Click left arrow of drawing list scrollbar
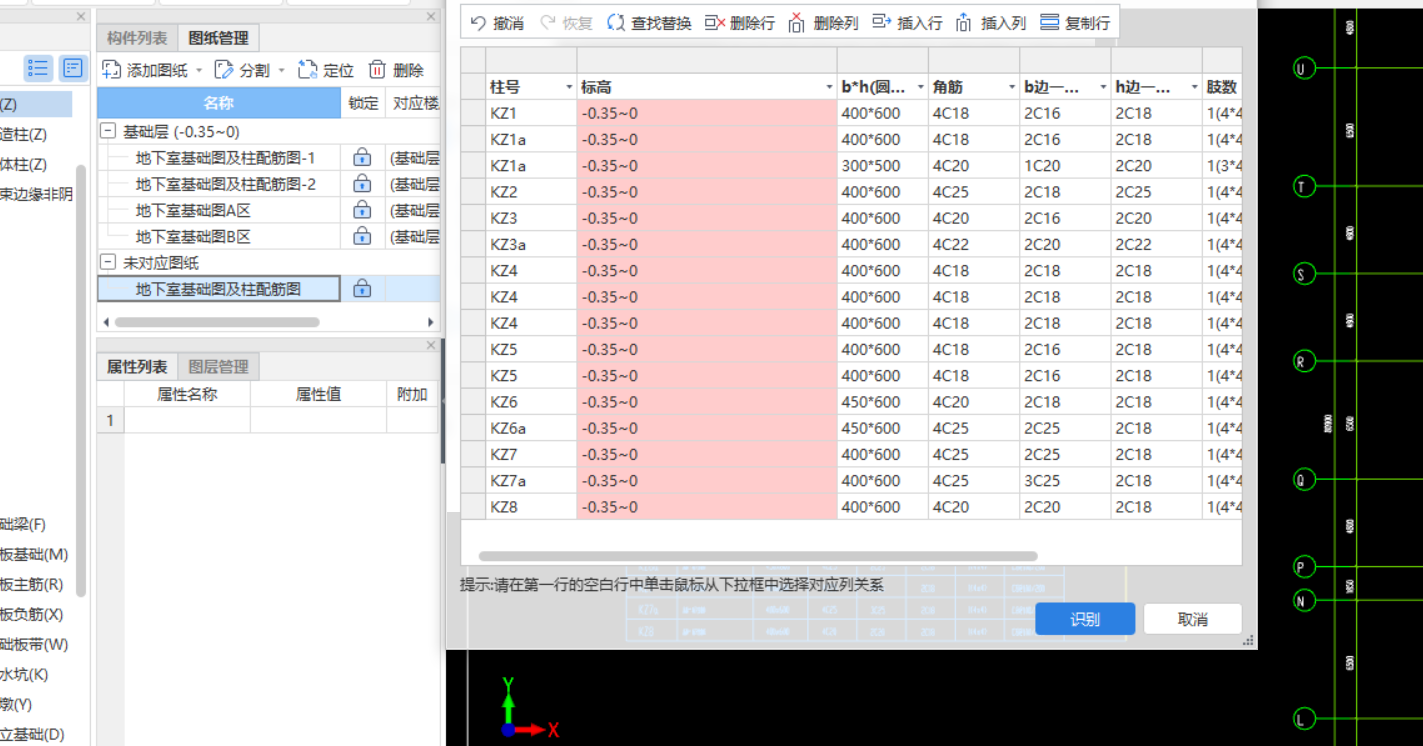This screenshot has height=746, width=1423. click(x=106, y=322)
